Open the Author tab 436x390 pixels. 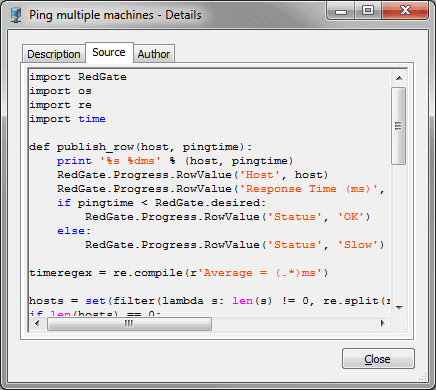coord(154,54)
